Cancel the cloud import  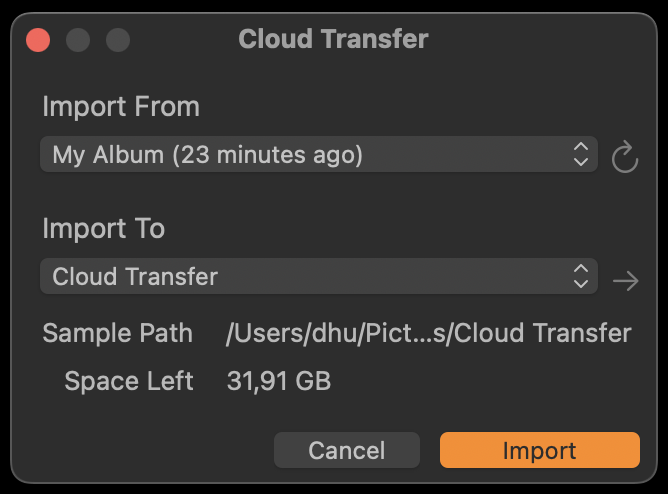tap(347, 450)
